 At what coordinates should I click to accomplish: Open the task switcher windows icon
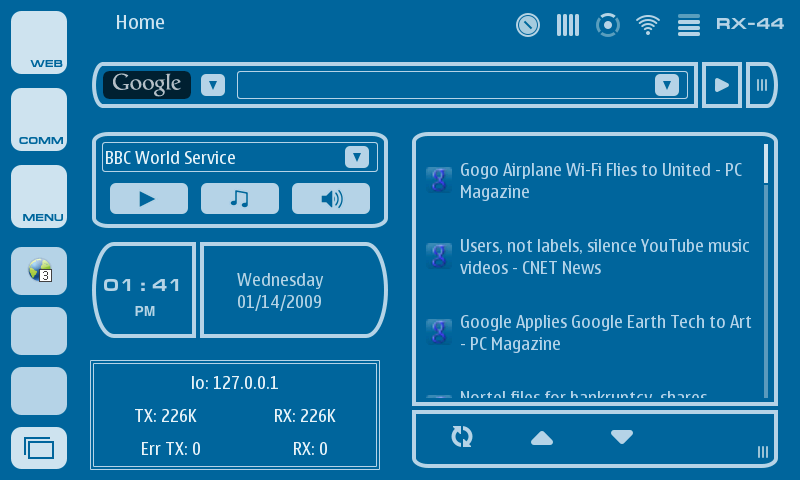click(39, 448)
